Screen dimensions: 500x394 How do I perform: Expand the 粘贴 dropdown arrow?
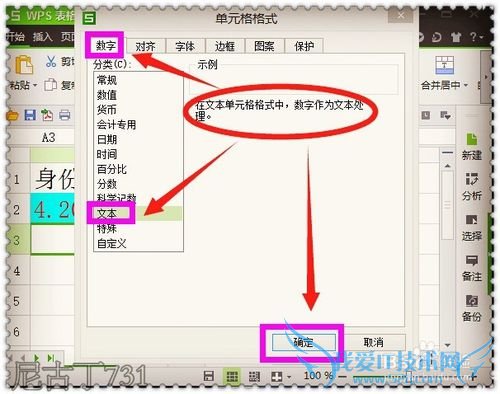35,86
